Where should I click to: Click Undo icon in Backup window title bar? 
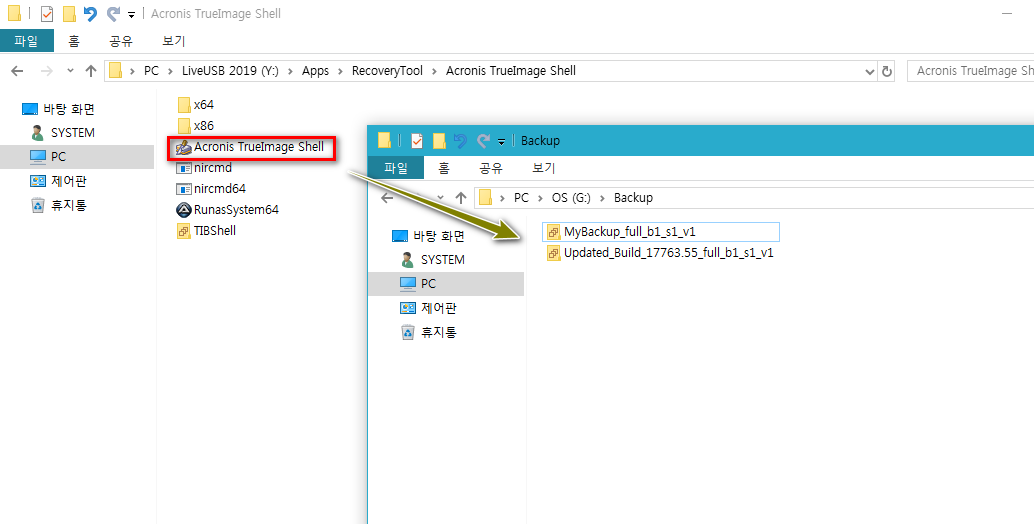[x=460, y=140]
